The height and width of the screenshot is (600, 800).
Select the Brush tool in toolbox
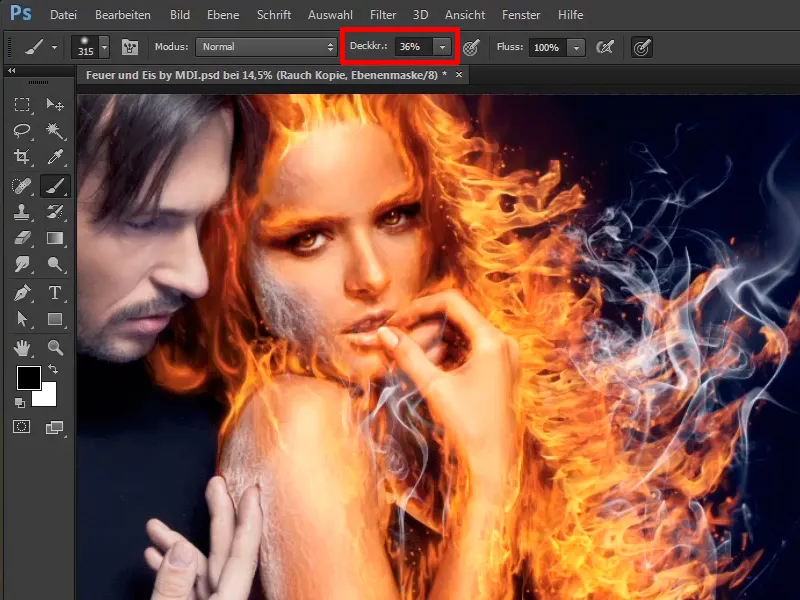pos(55,186)
